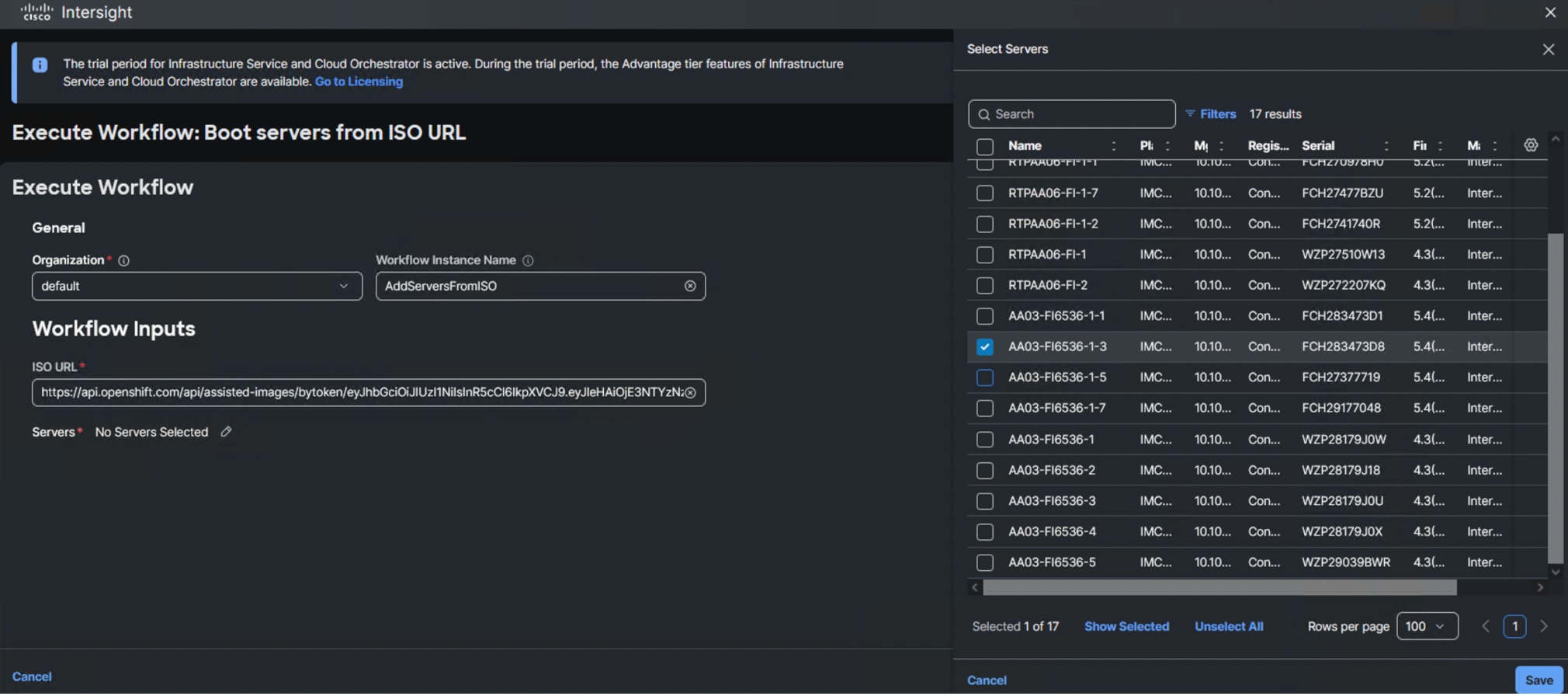Open the Rows per page dropdown
1568x696 pixels.
pyautogui.click(x=1426, y=627)
